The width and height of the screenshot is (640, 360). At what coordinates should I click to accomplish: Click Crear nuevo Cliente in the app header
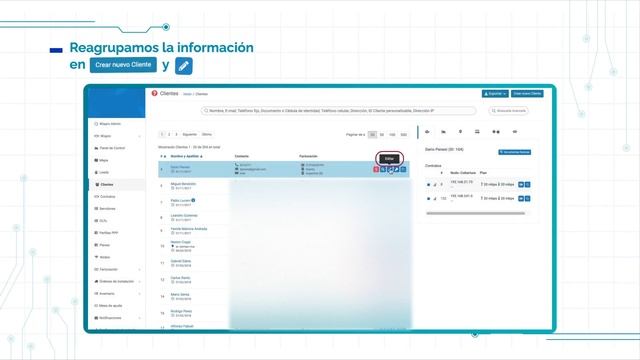tap(527, 94)
